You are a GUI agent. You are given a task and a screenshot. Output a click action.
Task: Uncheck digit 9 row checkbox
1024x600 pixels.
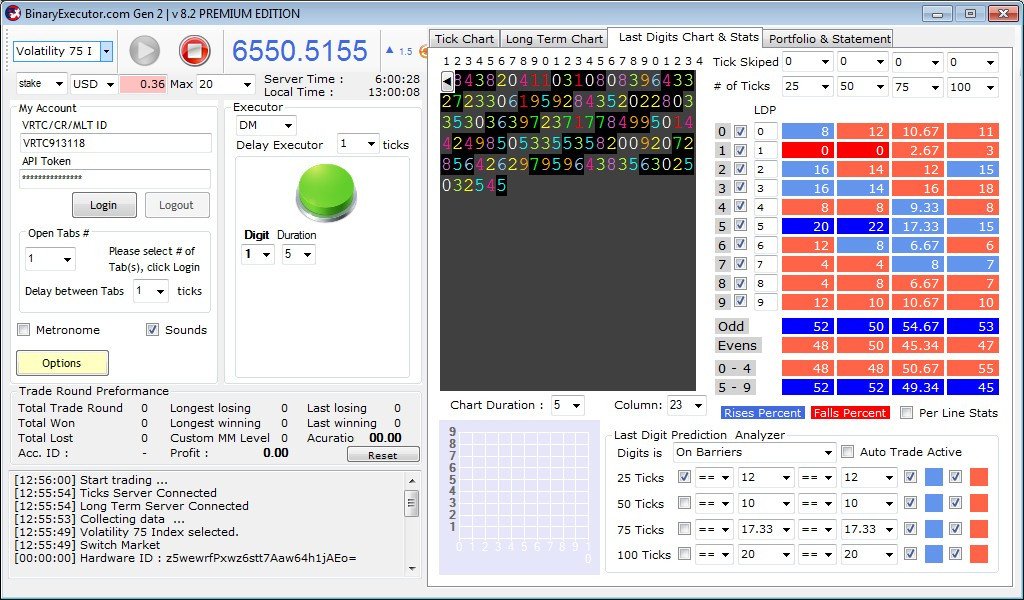[x=740, y=301]
